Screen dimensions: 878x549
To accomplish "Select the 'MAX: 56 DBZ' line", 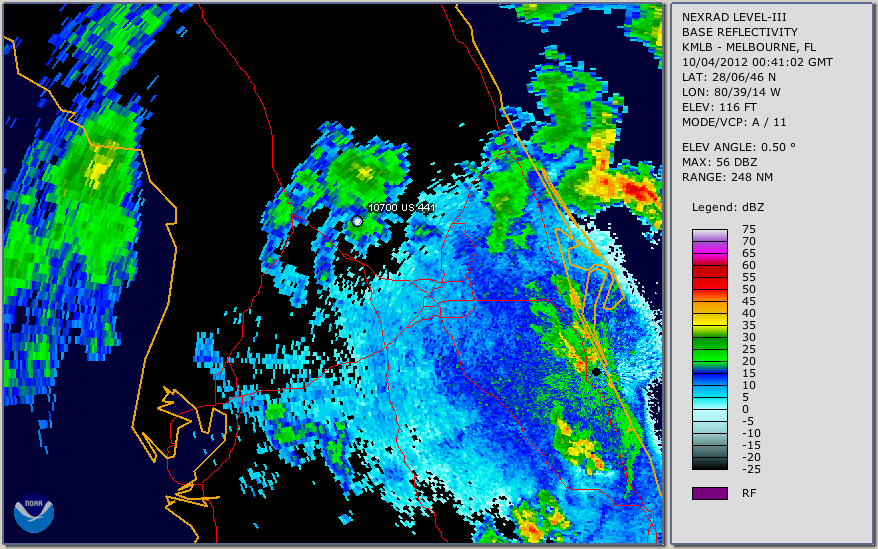I will pos(719,162).
